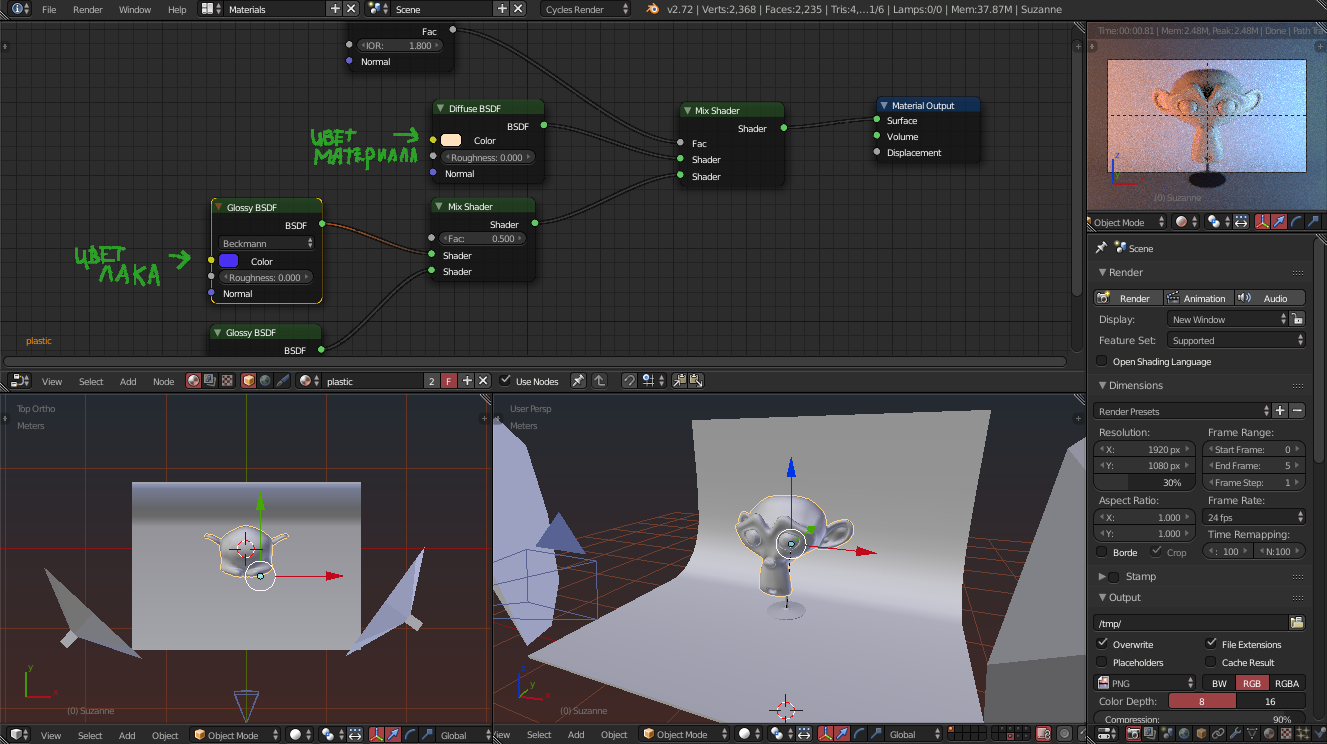
Task: Add a render preset with plus button
Action: 1280,411
